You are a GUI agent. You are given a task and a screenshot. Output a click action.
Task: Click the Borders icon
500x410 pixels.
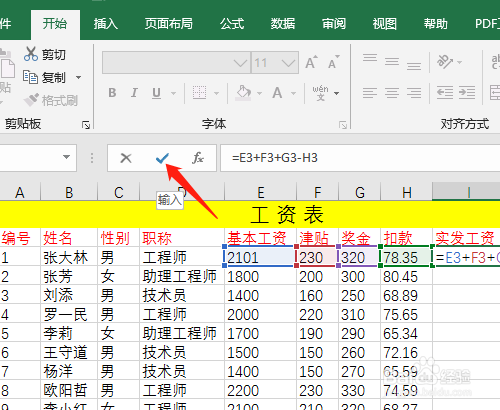[x=199, y=92]
